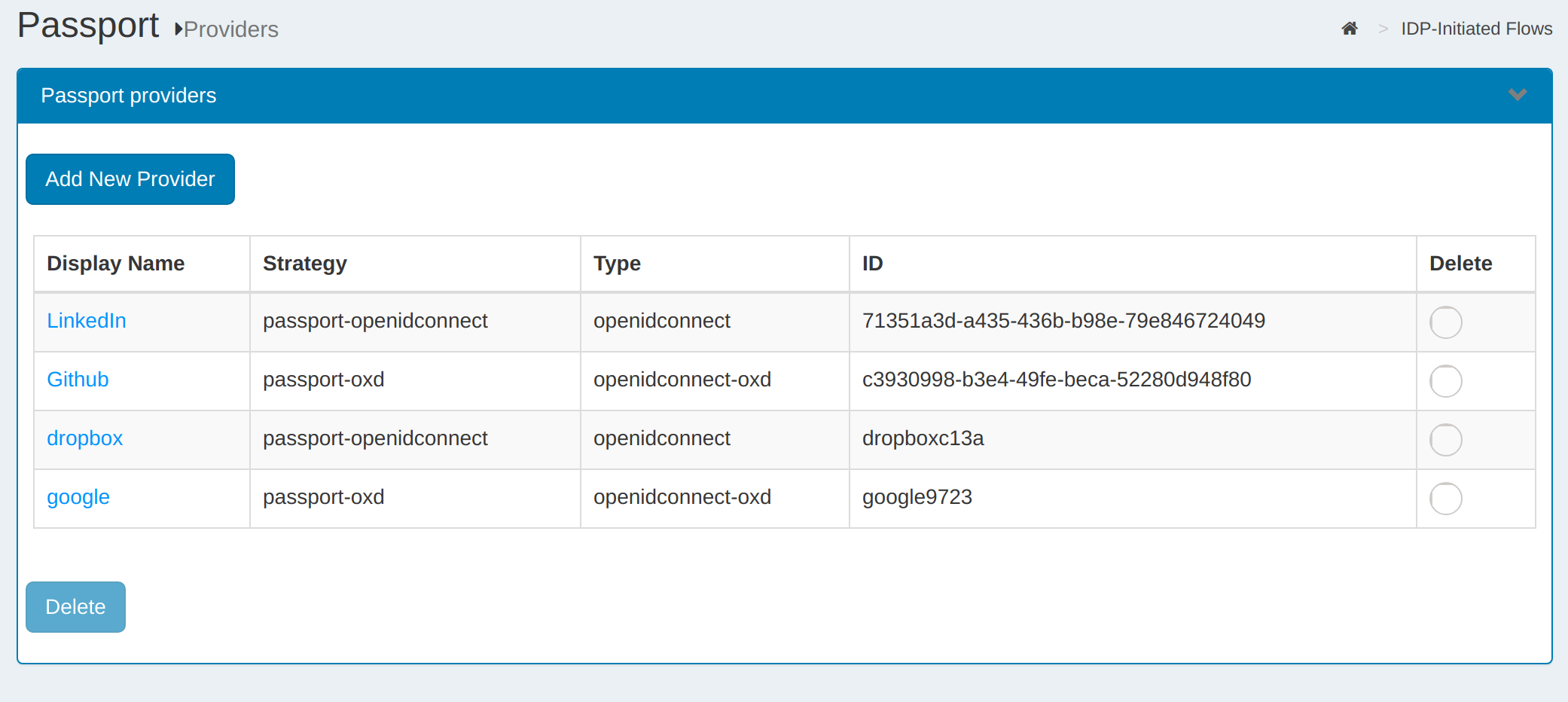Select the delete circle for LinkedIn
Viewport: 1568px width, 702px height.
click(x=1445, y=322)
